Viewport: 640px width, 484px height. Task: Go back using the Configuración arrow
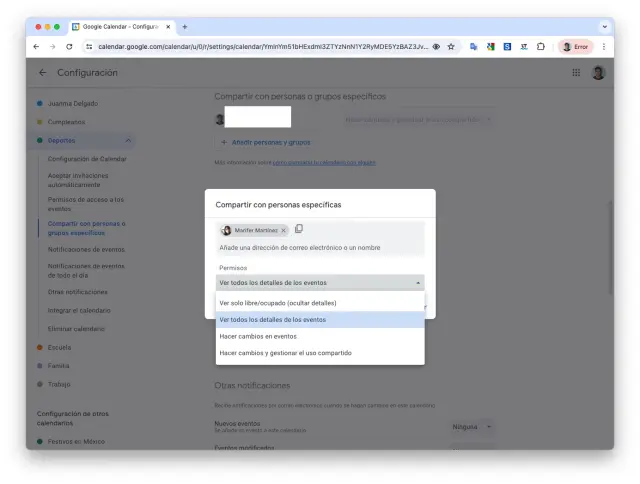click(42, 73)
